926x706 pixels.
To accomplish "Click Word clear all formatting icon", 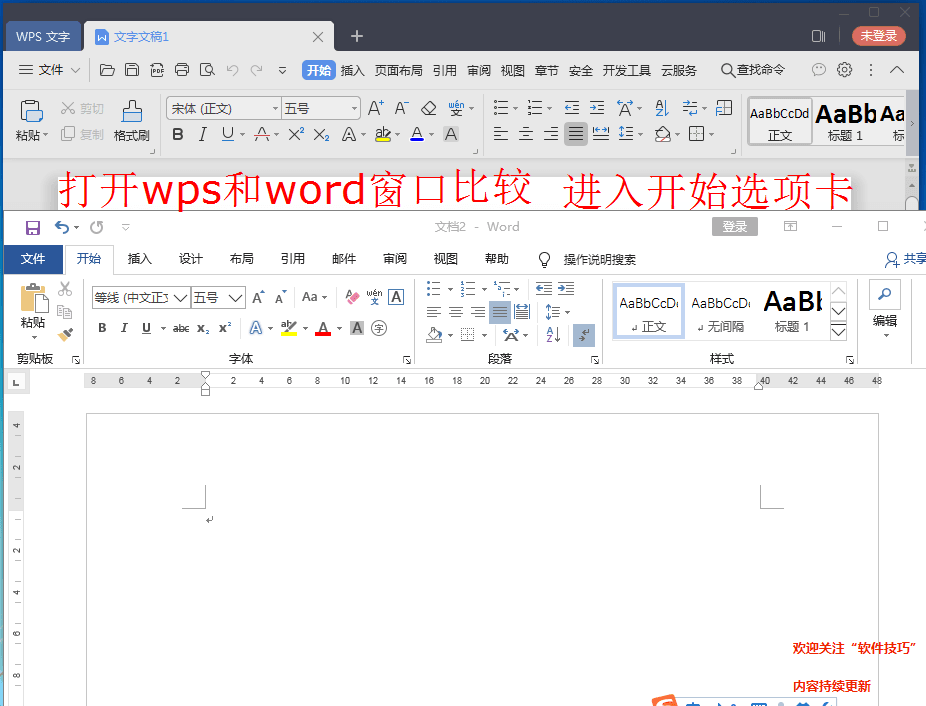I will tap(352, 297).
